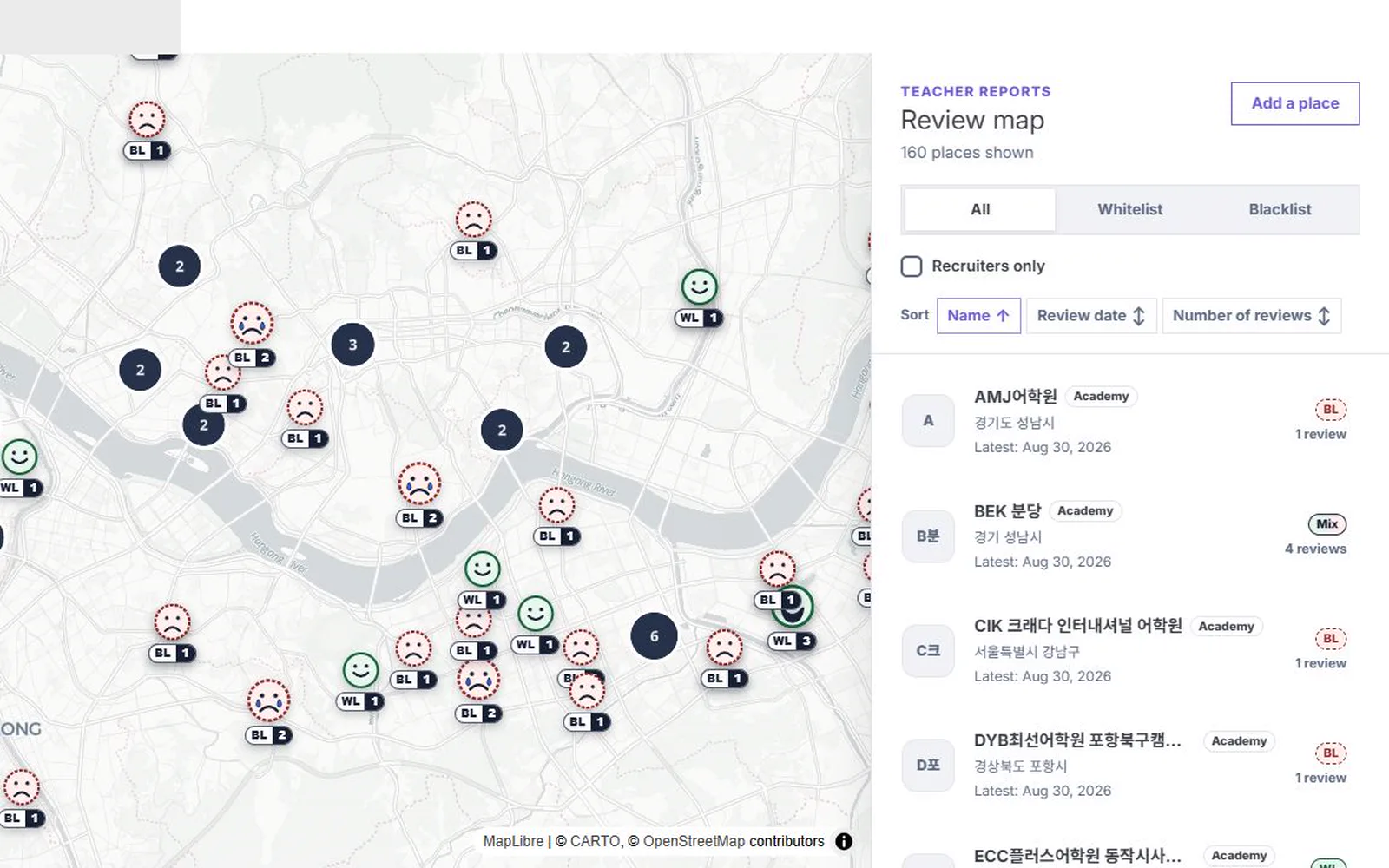Open the CIK 크래다 인터내셔널 어학원 entry

[x=1130, y=650]
